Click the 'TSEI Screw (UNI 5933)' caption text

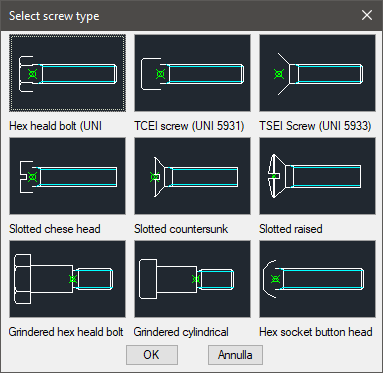315,126
